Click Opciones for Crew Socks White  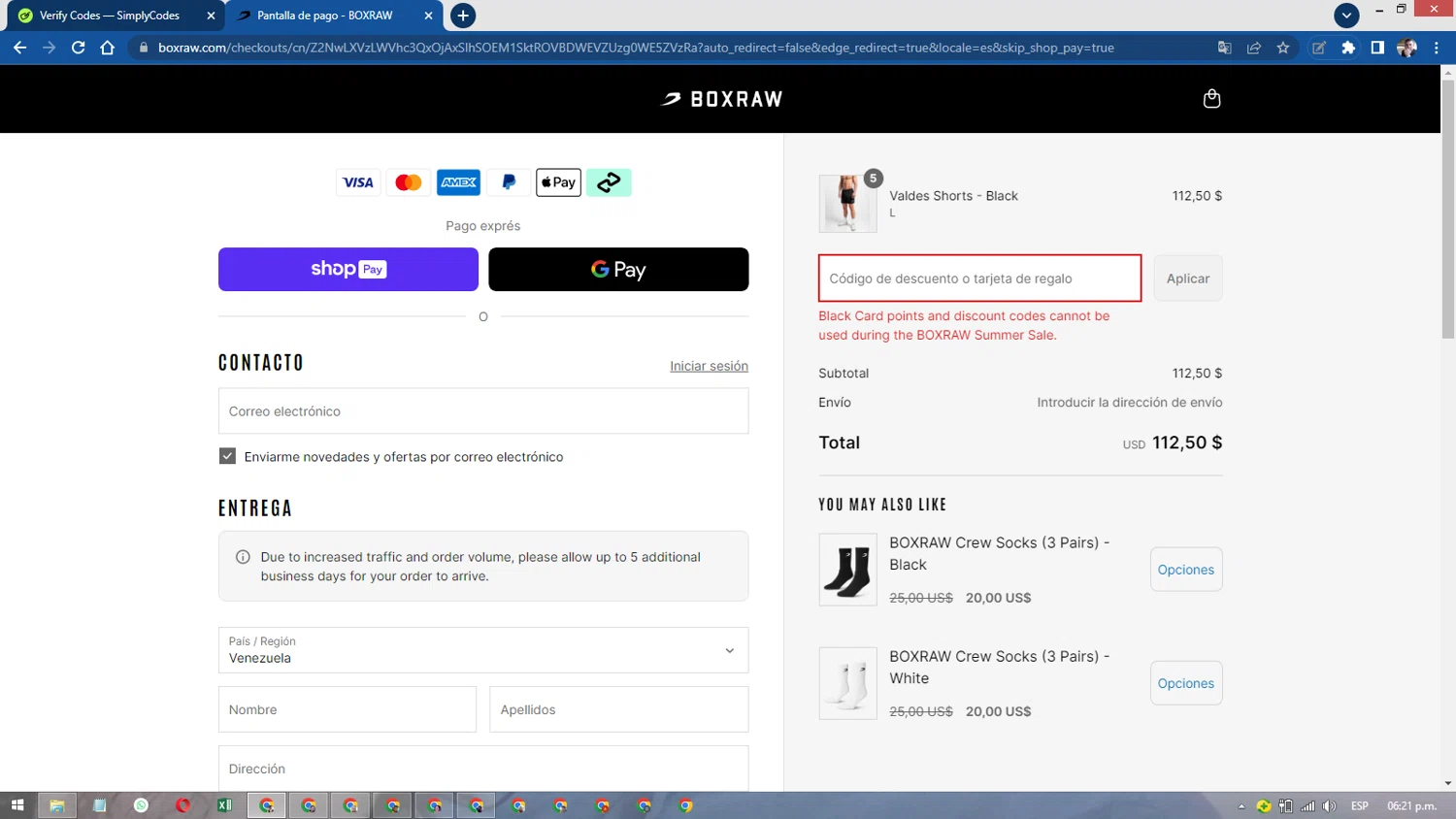pyautogui.click(x=1186, y=683)
